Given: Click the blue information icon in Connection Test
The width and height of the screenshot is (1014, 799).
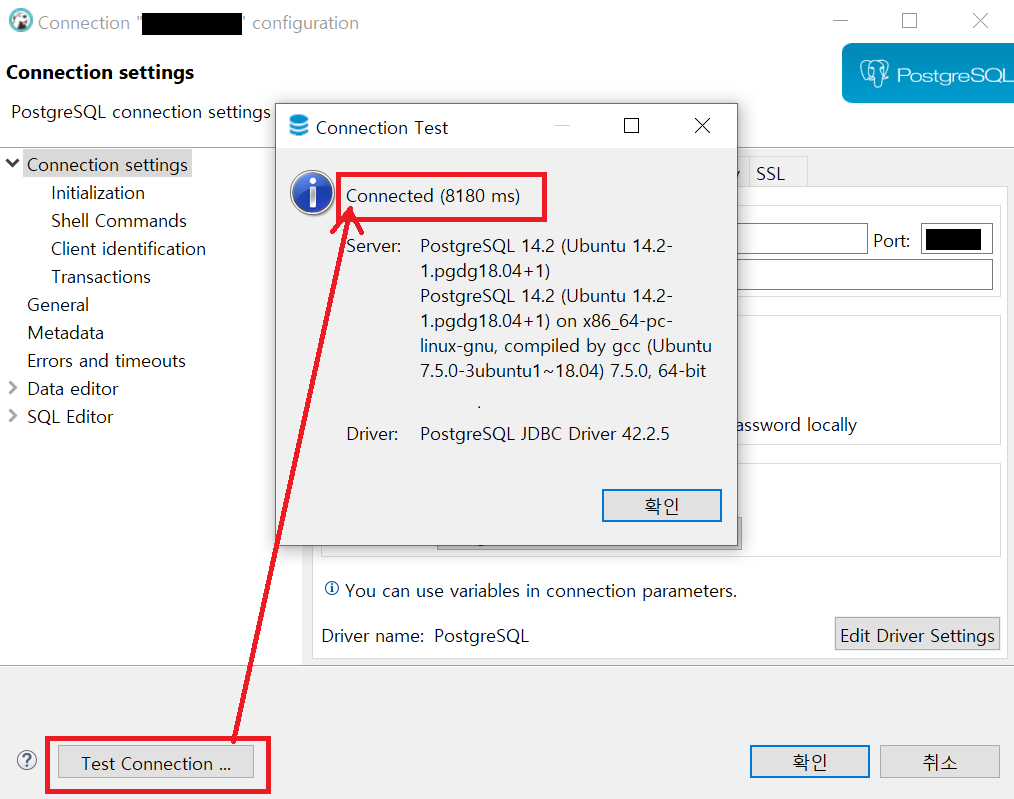Looking at the screenshot, I should (312, 193).
